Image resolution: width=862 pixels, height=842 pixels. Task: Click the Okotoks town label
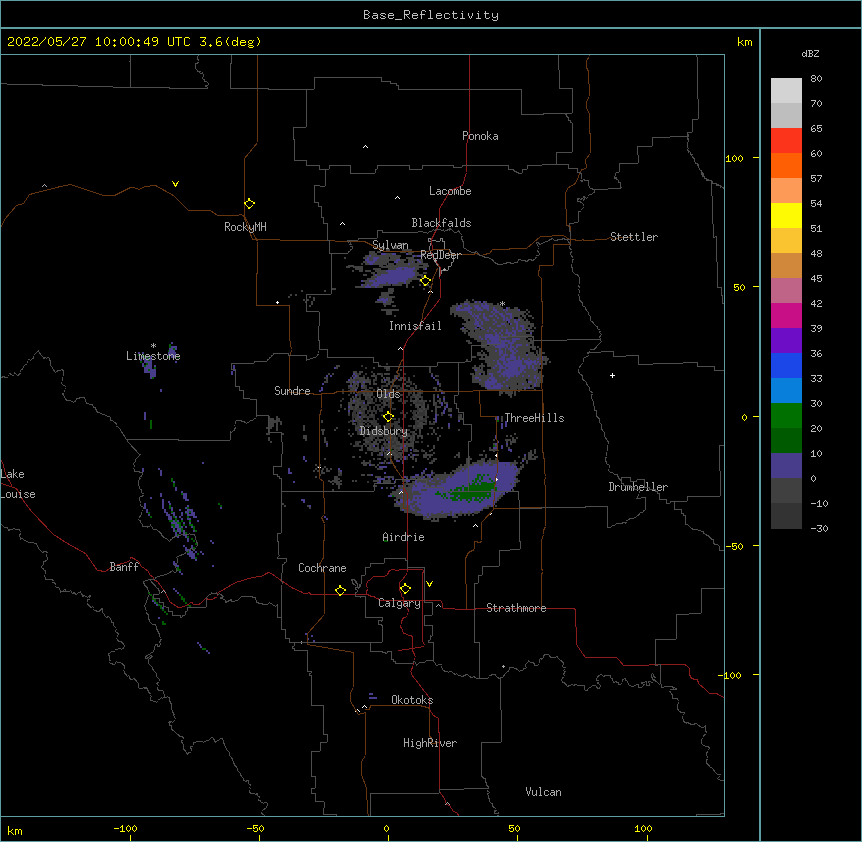pyautogui.click(x=412, y=700)
